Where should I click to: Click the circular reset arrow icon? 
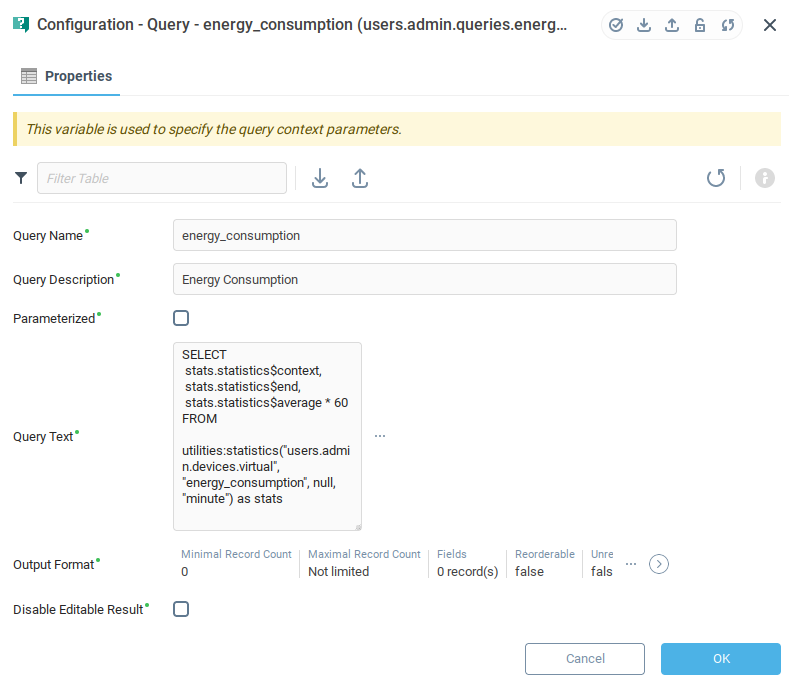716,178
